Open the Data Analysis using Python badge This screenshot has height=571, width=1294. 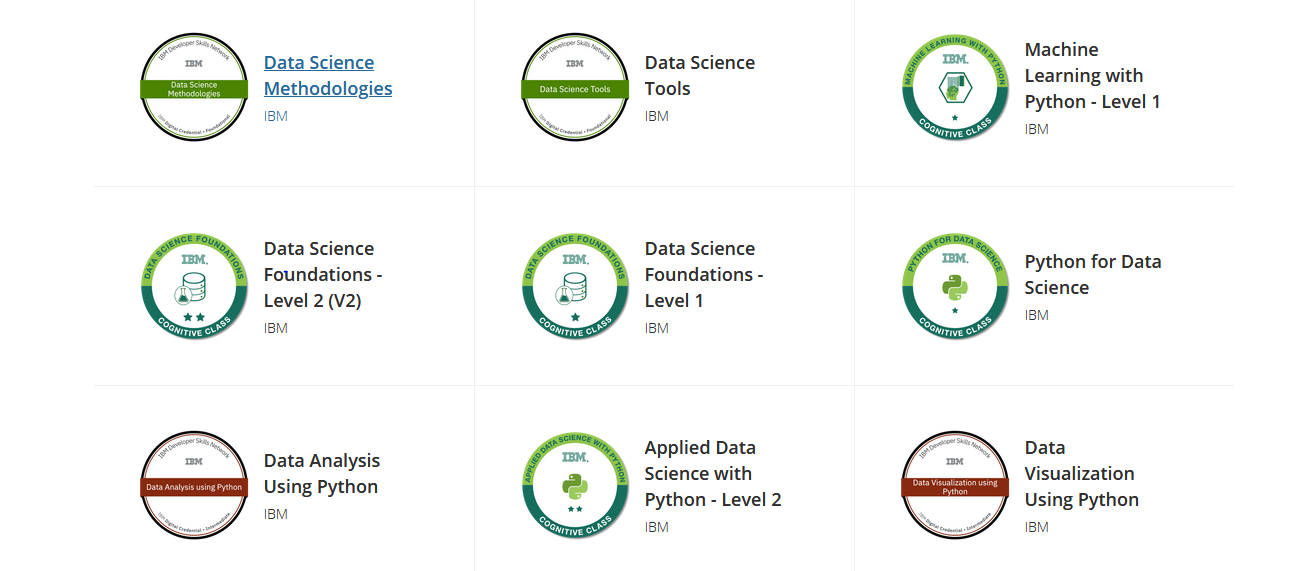194,486
